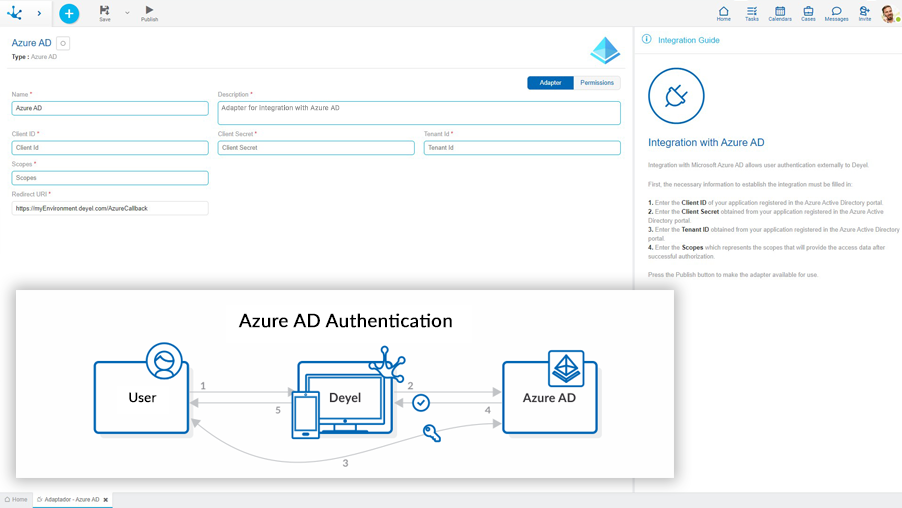902x508 pixels.
Task: Click the Client Secret input field
Action: (316, 148)
